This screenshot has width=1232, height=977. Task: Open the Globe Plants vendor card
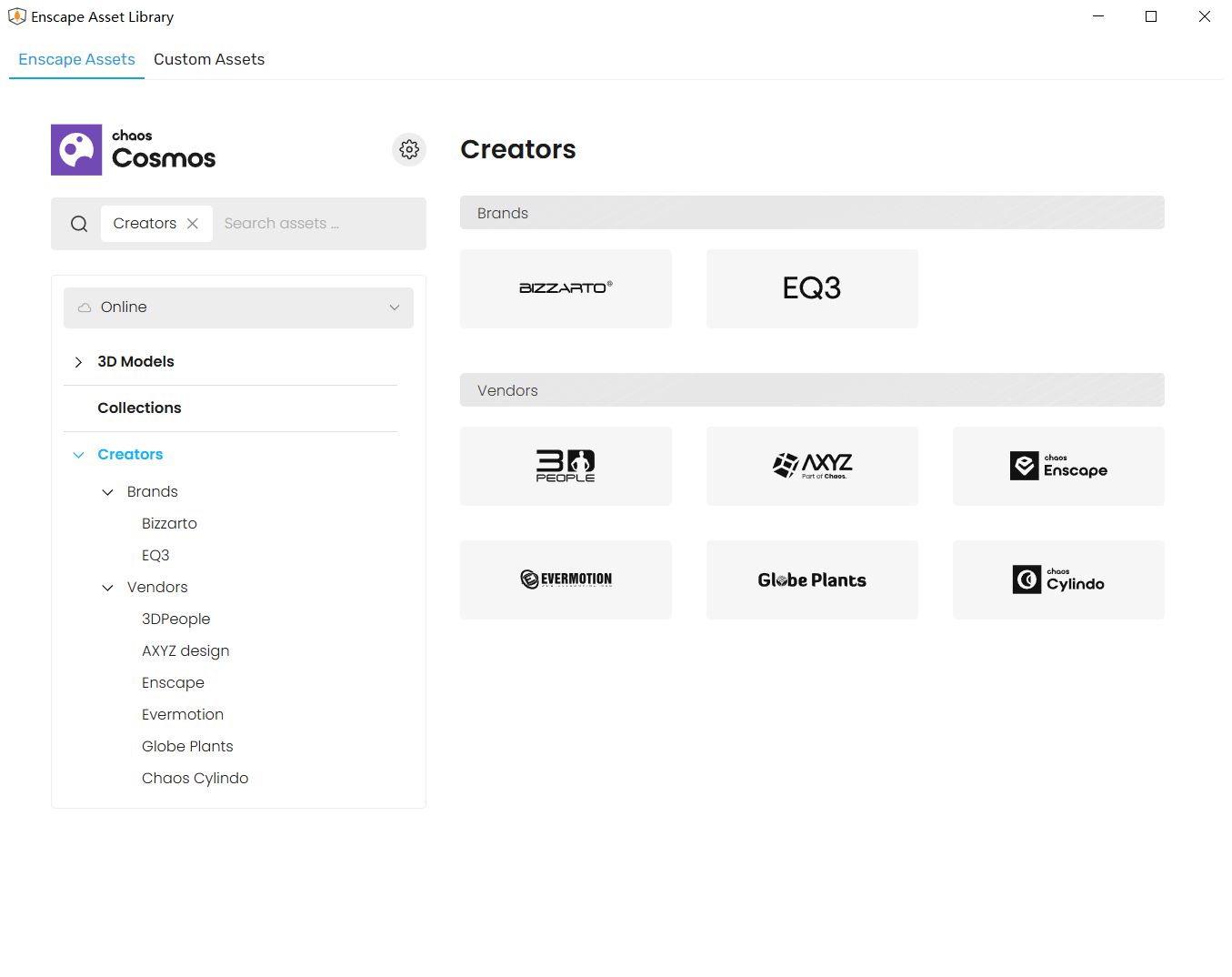[812, 579]
